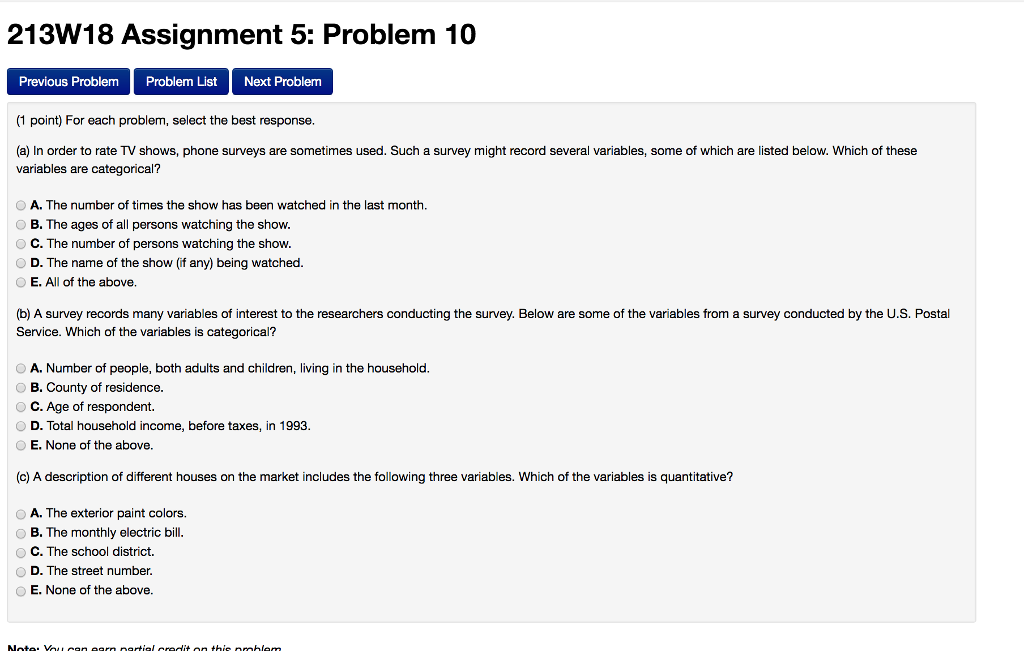Choose option B, The monthly electric bill
Image resolution: width=1024 pixels, height=651 pixels.
(20, 532)
